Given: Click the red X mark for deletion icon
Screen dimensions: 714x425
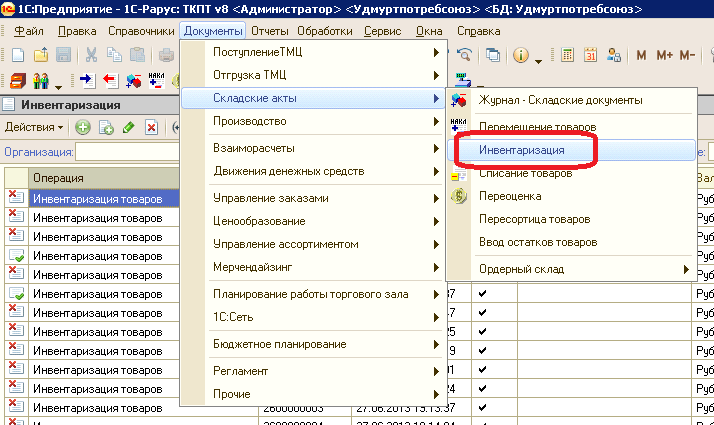Looking at the screenshot, I should tap(152, 128).
